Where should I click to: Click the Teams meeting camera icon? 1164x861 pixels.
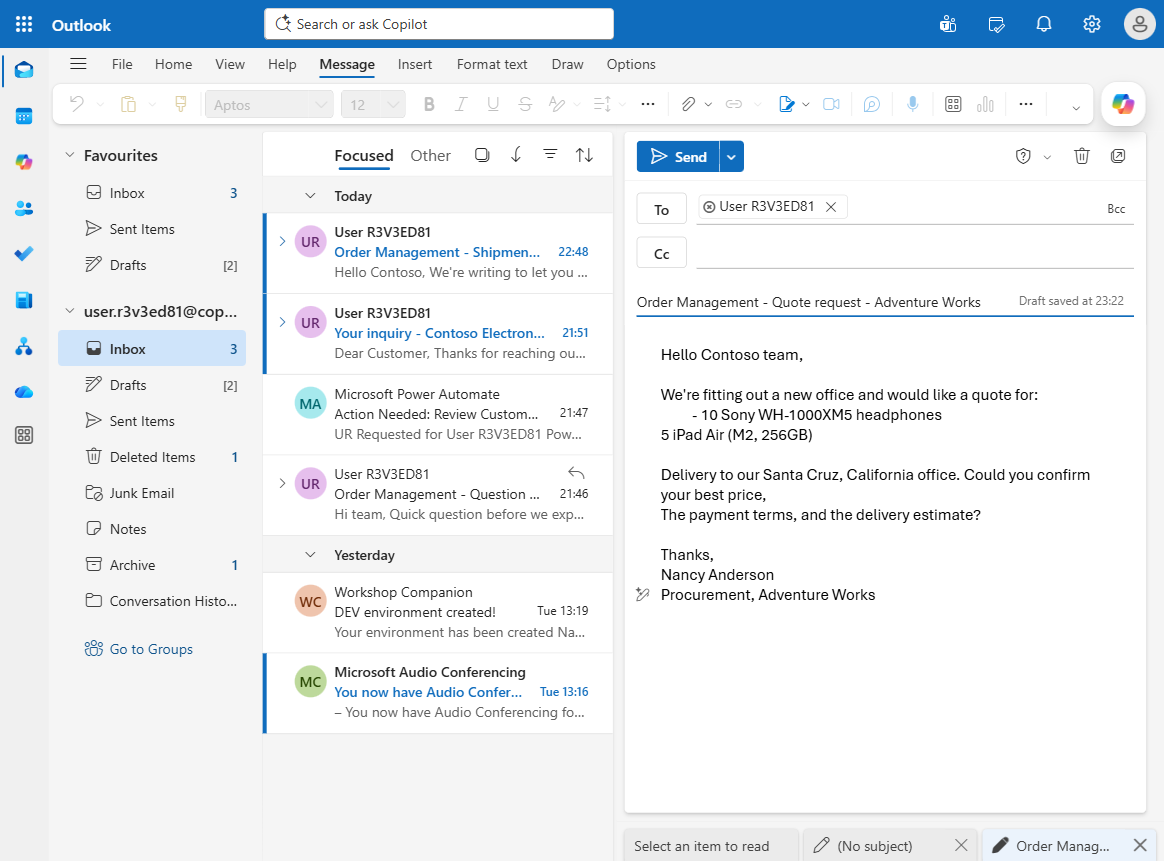point(831,105)
